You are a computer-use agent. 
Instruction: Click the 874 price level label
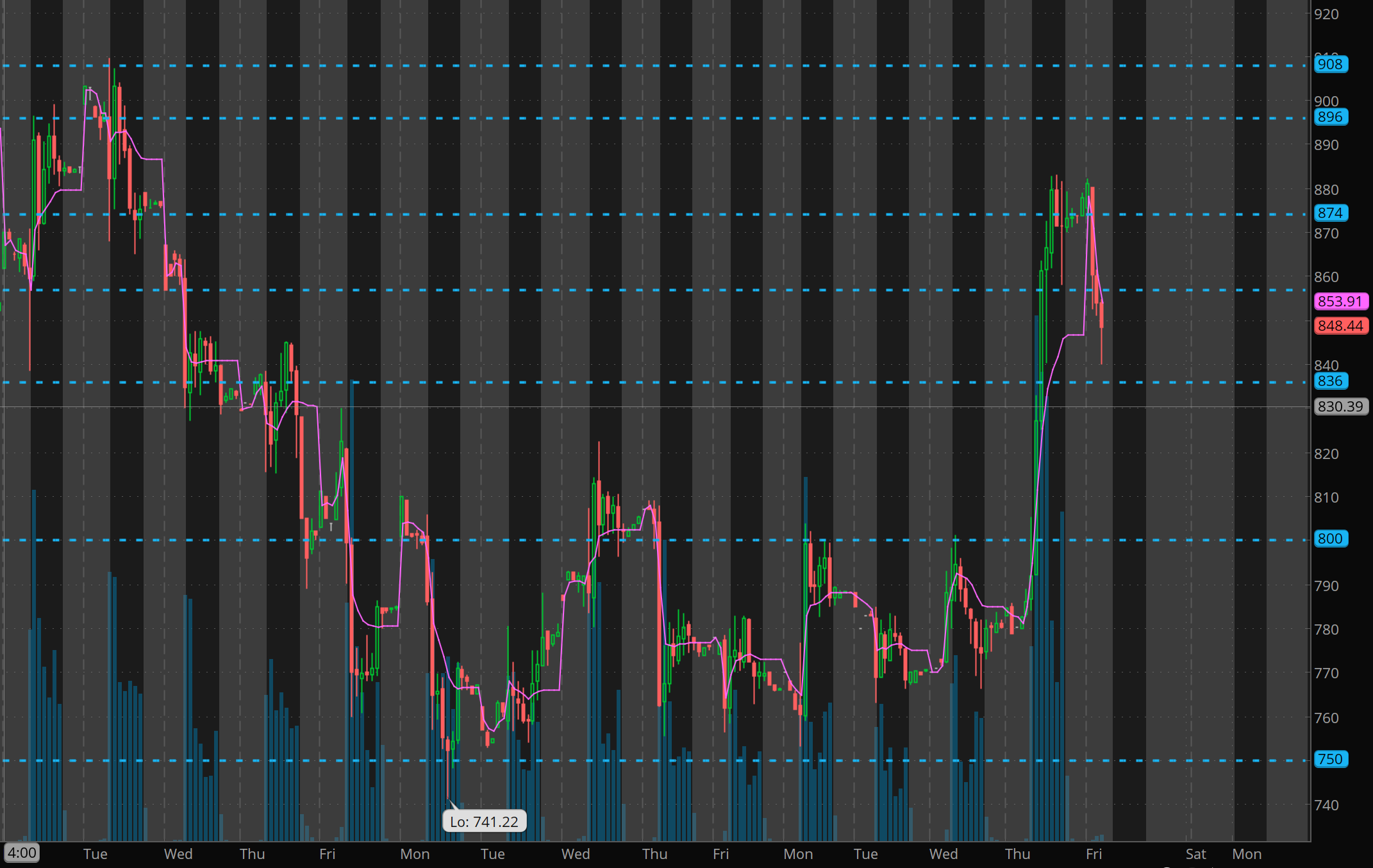point(1330,213)
